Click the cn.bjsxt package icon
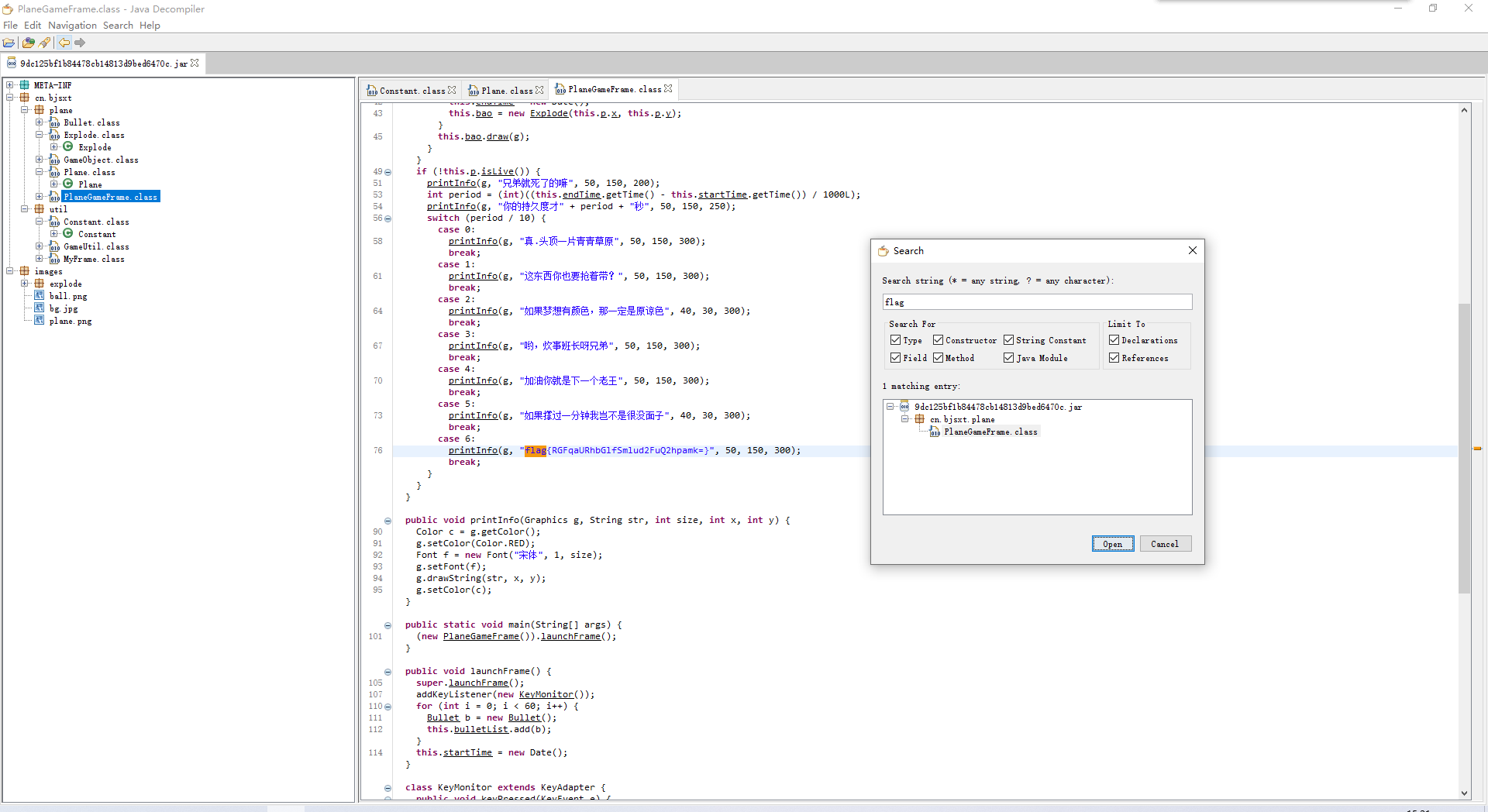Viewport: 1488px width, 812px height. [25, 98]
